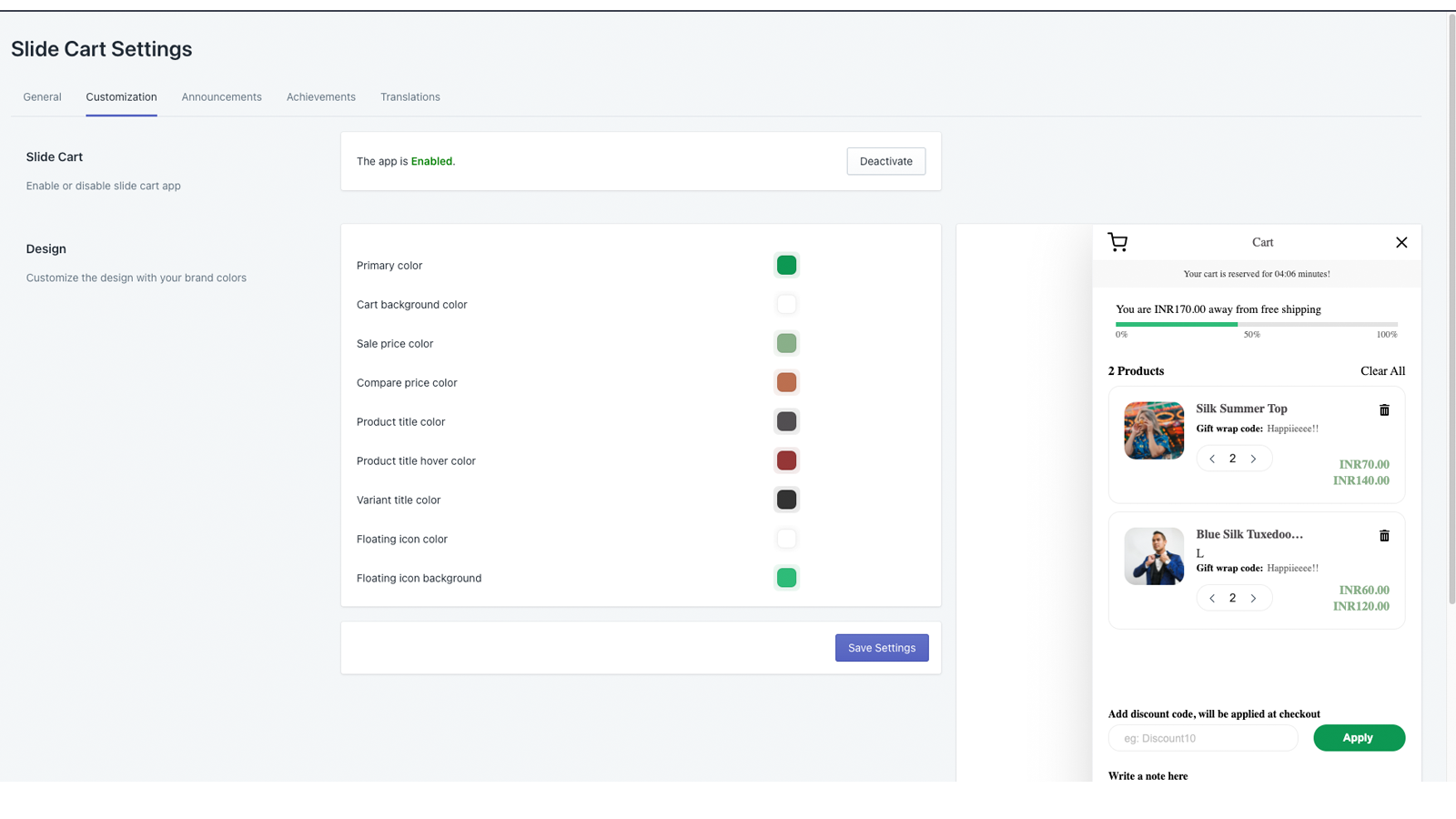
Task: Decrease the Blue Silk Tuxedo quantity
Action: coord(1211,598)
